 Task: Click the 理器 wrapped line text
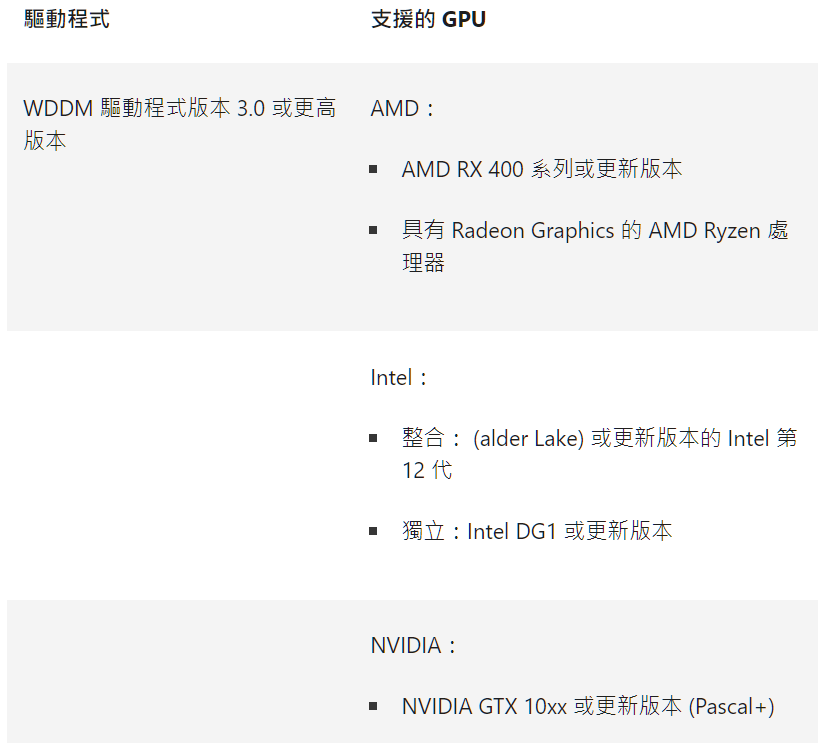click(x=423, y=262)
